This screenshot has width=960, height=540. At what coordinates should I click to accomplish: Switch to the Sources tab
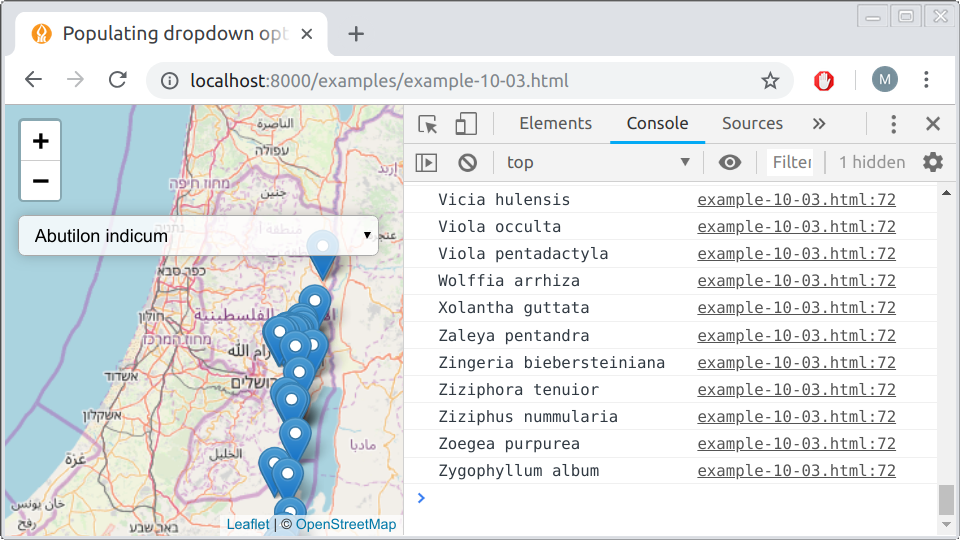coord(752,124)
